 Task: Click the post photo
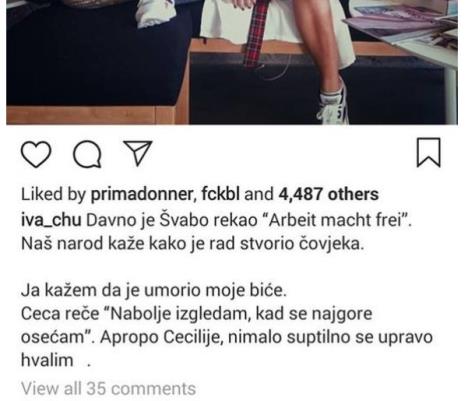pos(232,62)
